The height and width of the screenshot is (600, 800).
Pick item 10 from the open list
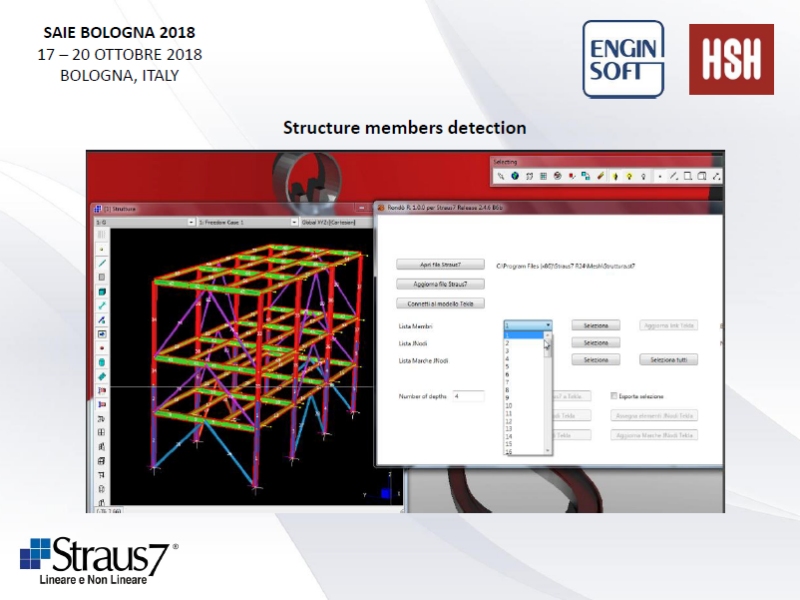[509, 405]
